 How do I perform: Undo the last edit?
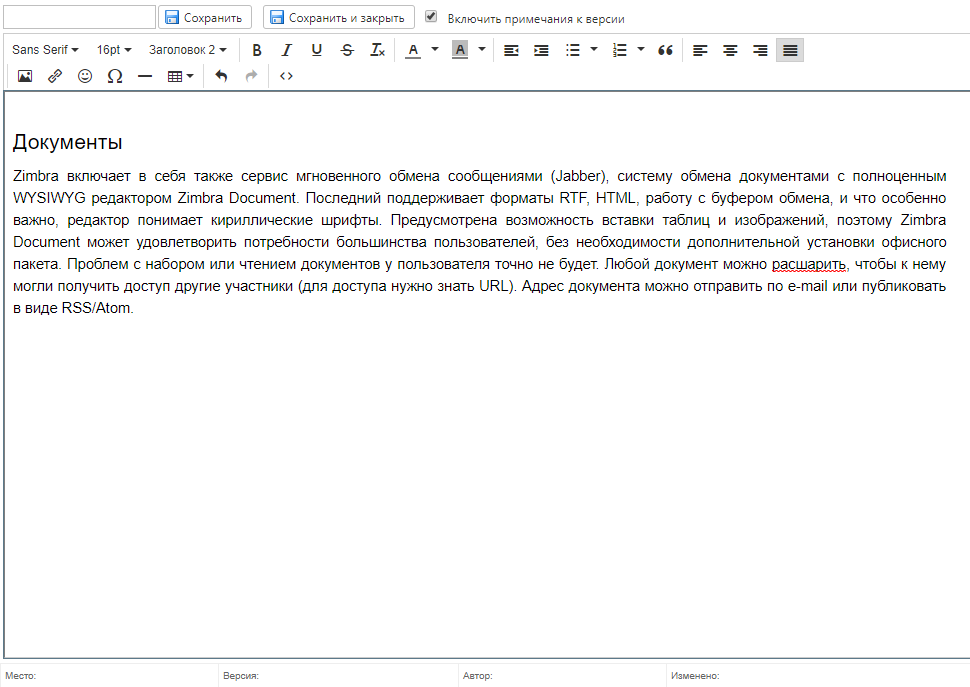[221, 76]
